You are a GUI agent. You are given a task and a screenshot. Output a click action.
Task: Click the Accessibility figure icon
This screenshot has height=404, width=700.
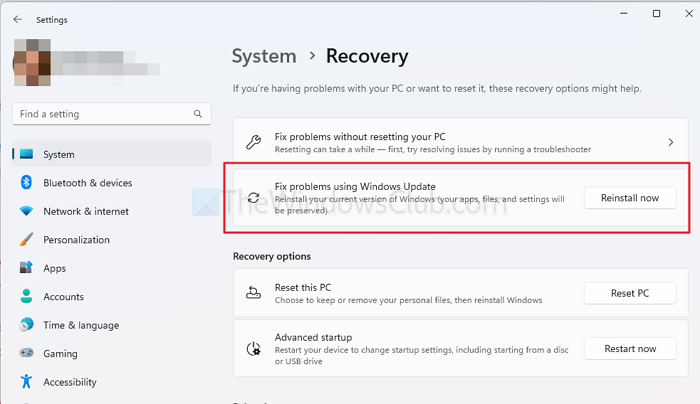coord(25,382)
